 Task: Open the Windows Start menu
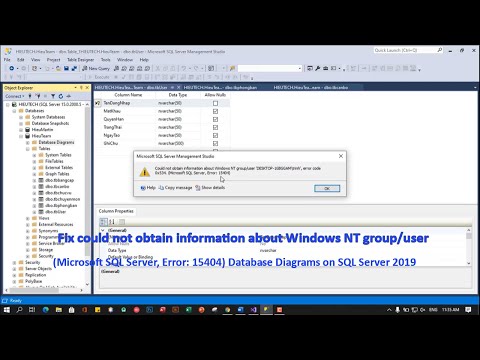point(7,310)
